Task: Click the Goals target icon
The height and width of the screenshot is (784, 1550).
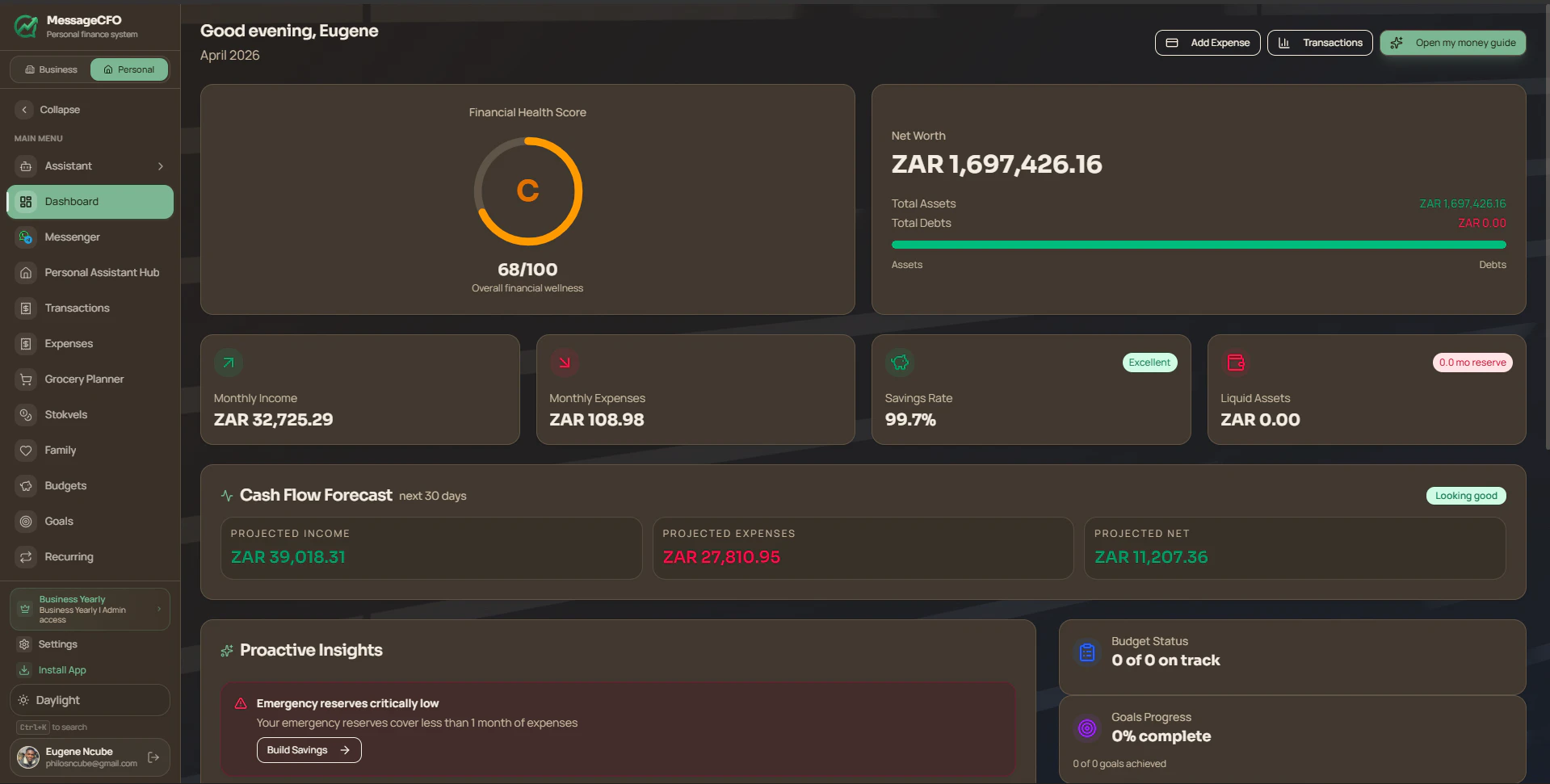Action: pyautogui.click(x=26, y=521)
